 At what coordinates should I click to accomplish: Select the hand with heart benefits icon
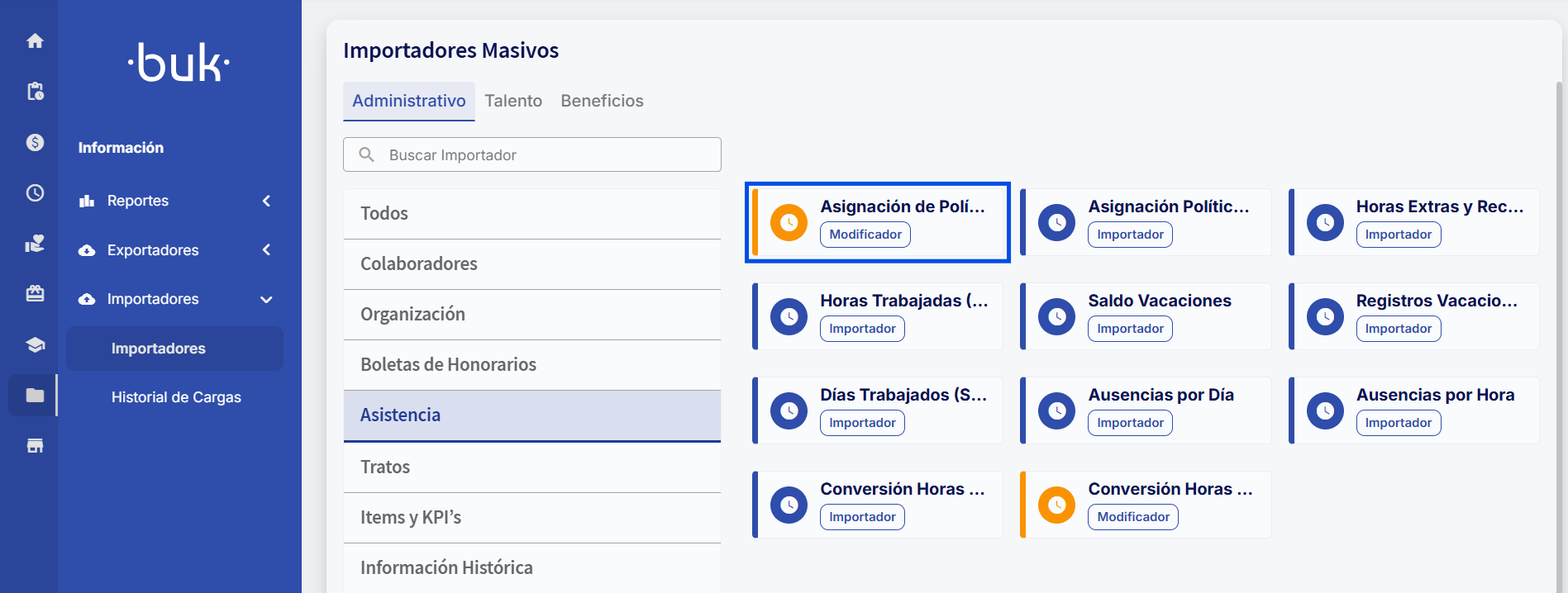pyautogui.click(x=35, y=244)
